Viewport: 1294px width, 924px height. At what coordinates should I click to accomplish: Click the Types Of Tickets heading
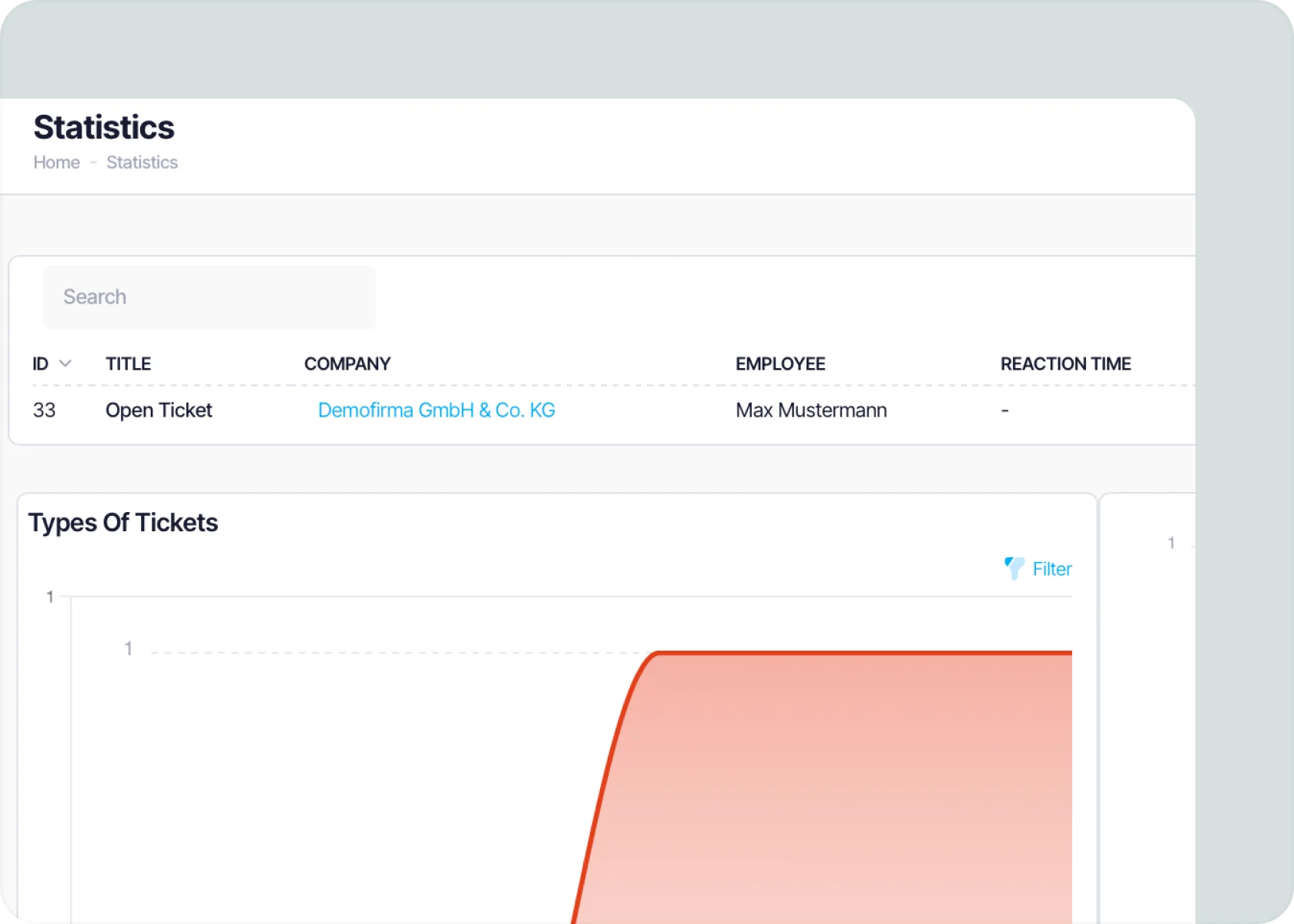click(123, 523)
